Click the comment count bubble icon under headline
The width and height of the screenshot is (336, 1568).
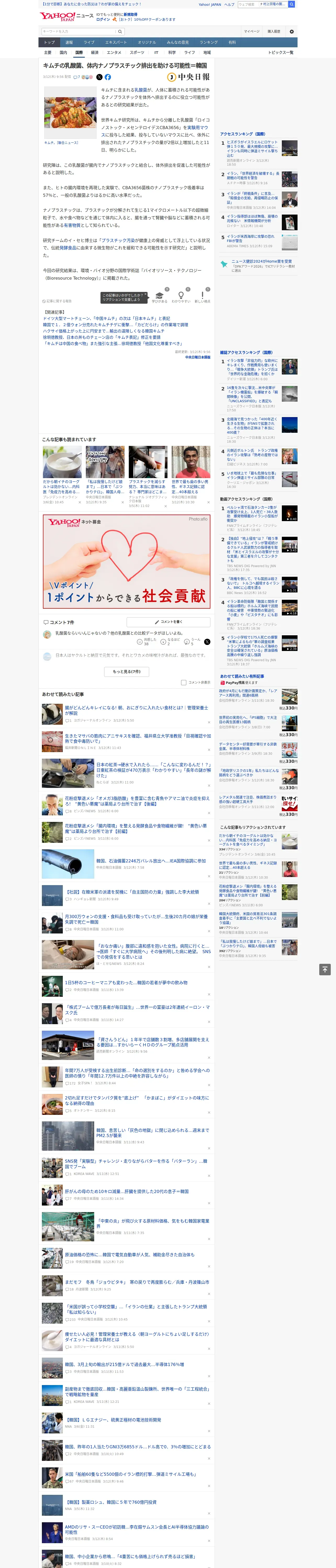click(76, 77)
